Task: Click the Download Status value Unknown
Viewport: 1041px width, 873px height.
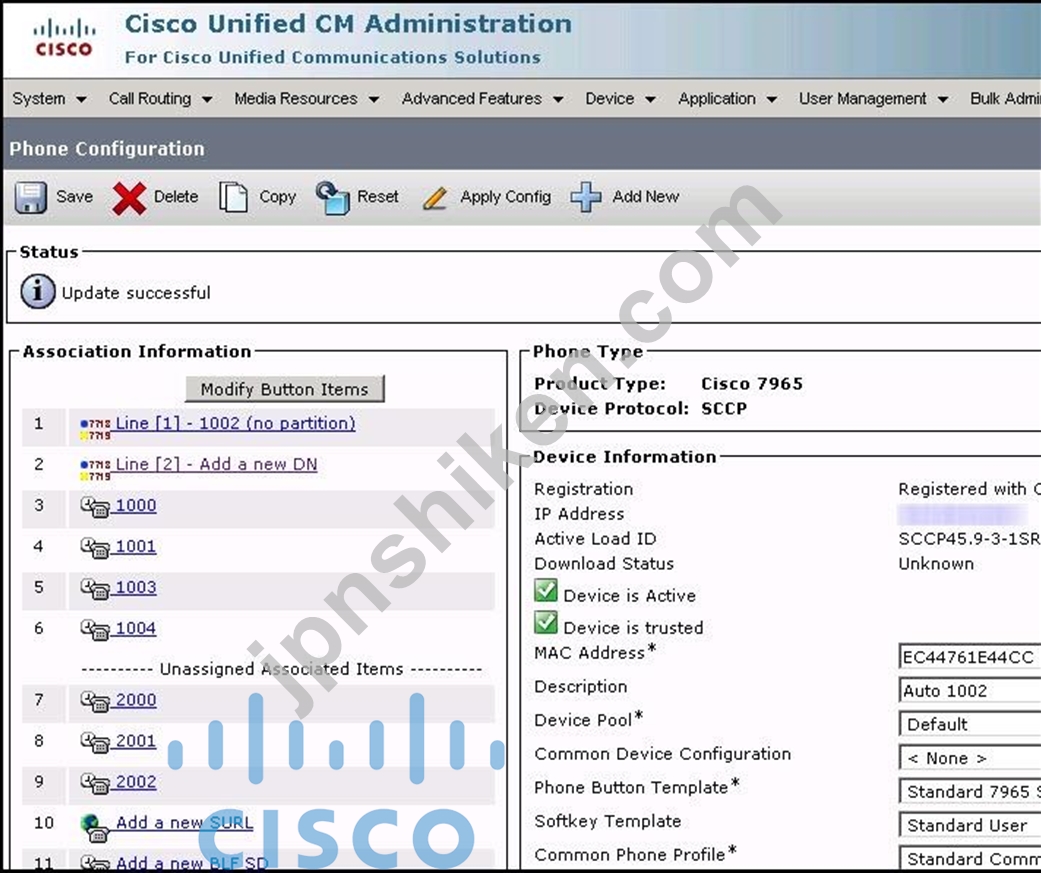Action: coord(936,564)
